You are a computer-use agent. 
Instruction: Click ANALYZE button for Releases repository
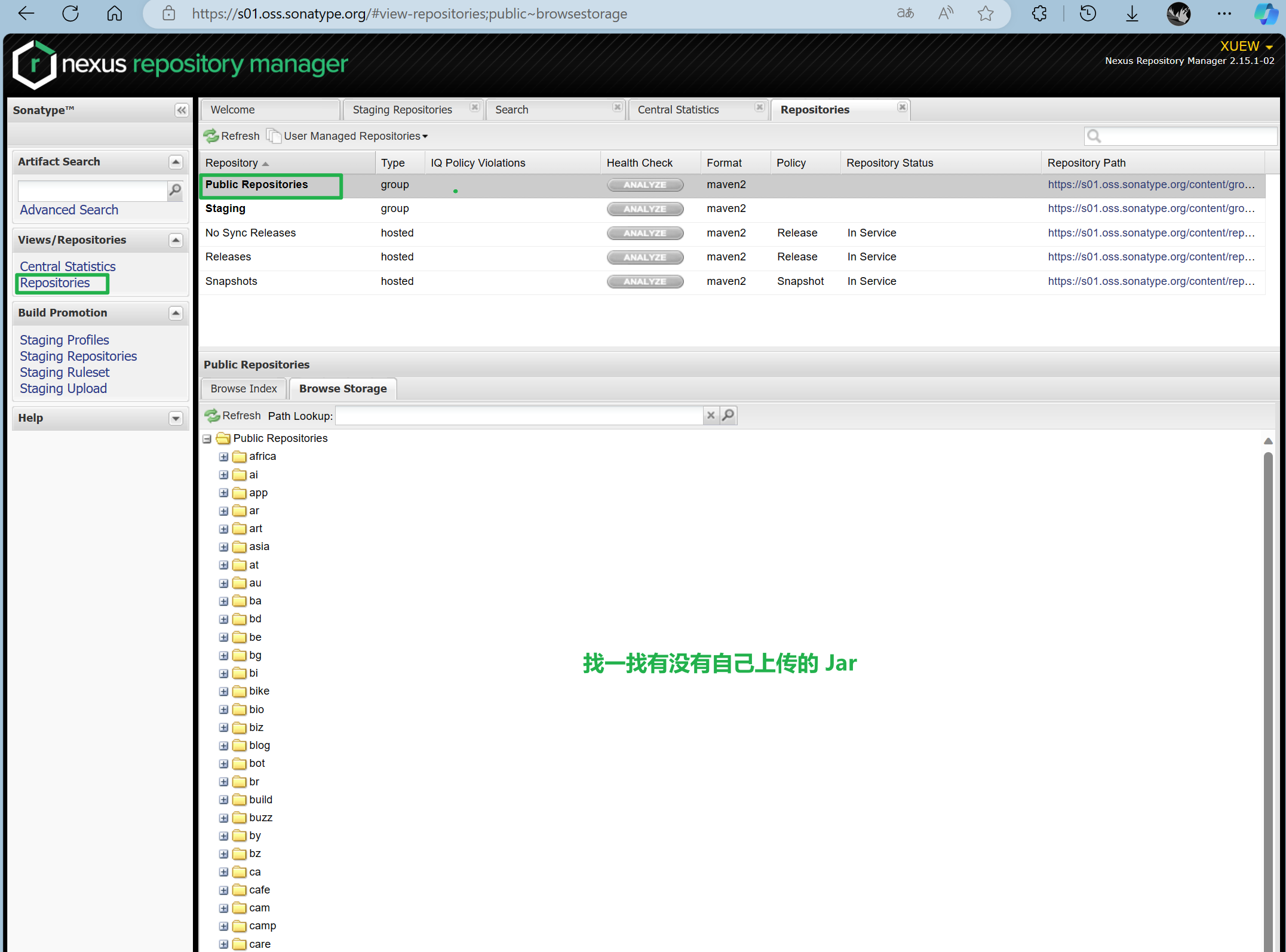[x=644, y=257]
